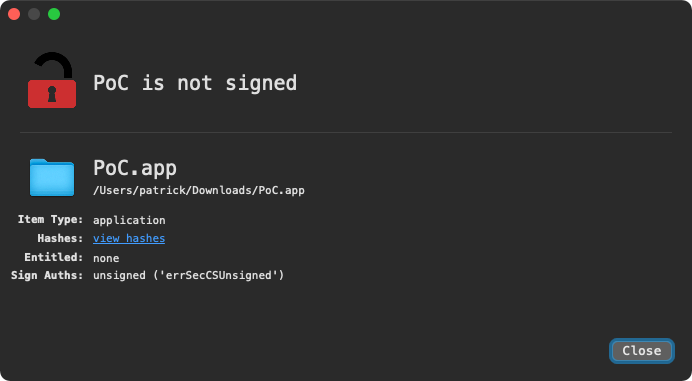Click the red unlocked padlock icon
Screen dimensions: 692x381
coord(52,80)
